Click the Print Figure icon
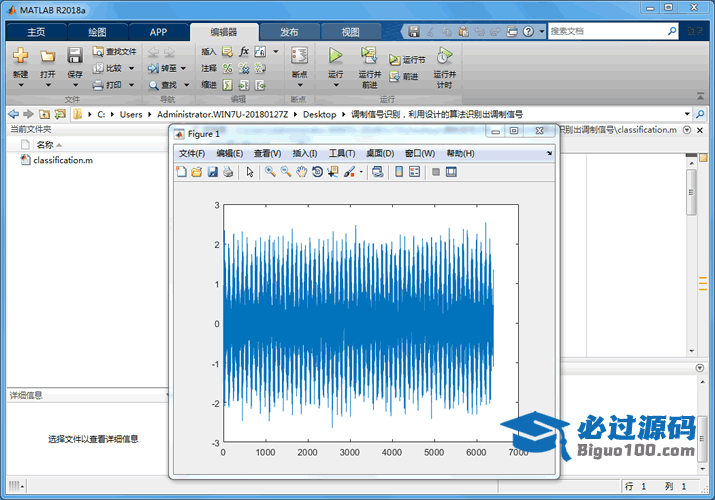Viewport: 715px width, 500px height. (x=228, y=172)
